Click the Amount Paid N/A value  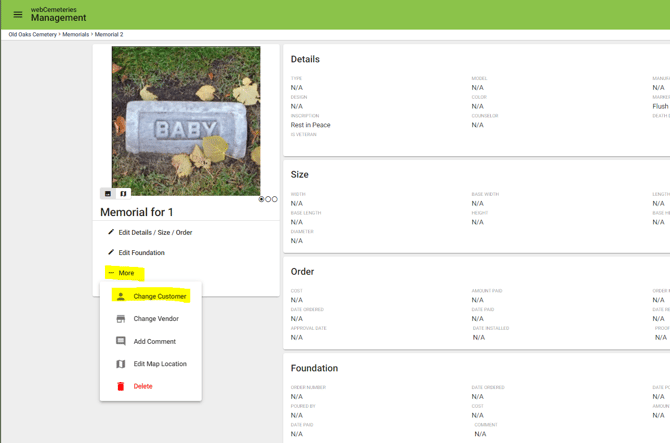coord(478,300)
